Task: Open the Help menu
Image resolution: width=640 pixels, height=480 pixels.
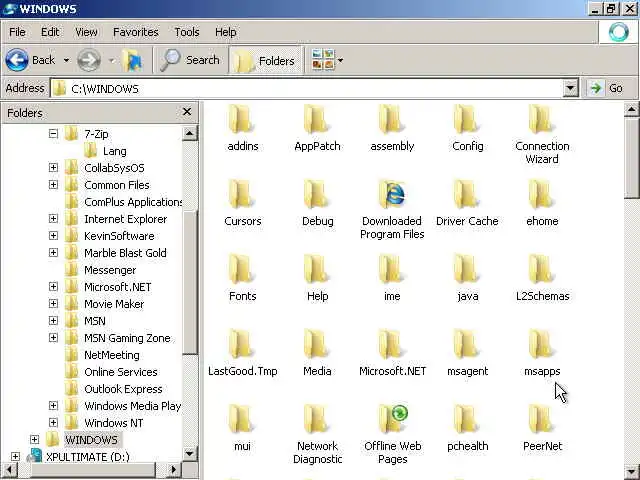Action: 226,32
